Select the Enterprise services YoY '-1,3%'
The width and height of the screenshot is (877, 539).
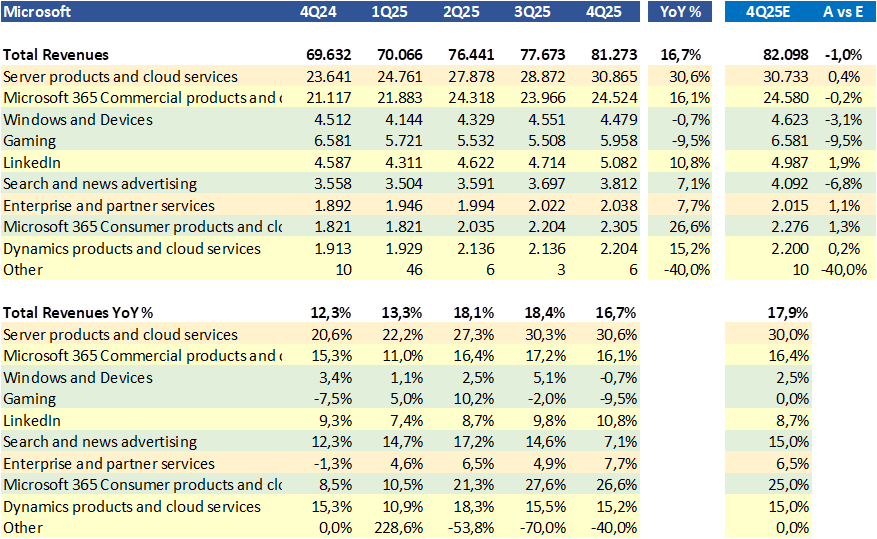333,464
